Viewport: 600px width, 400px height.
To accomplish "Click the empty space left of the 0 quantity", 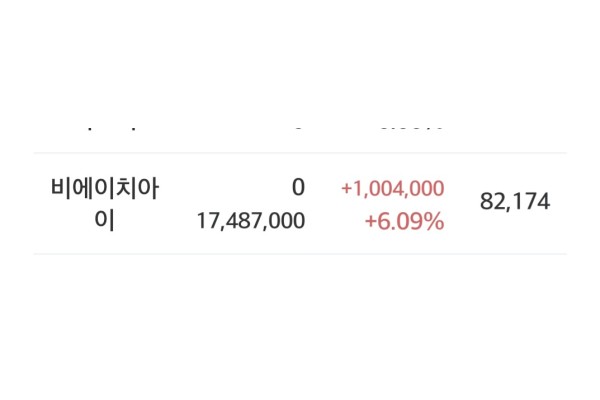I will point(230,188).
